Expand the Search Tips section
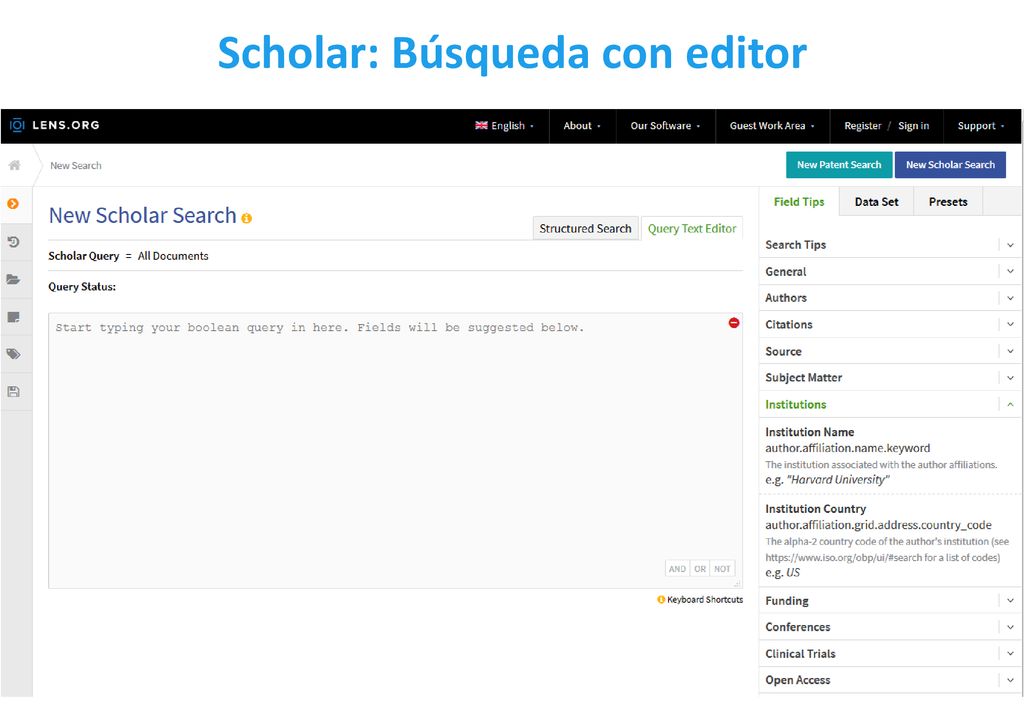Image resolution: width=1024 pixels, height=724 pixels. point(889,245)
